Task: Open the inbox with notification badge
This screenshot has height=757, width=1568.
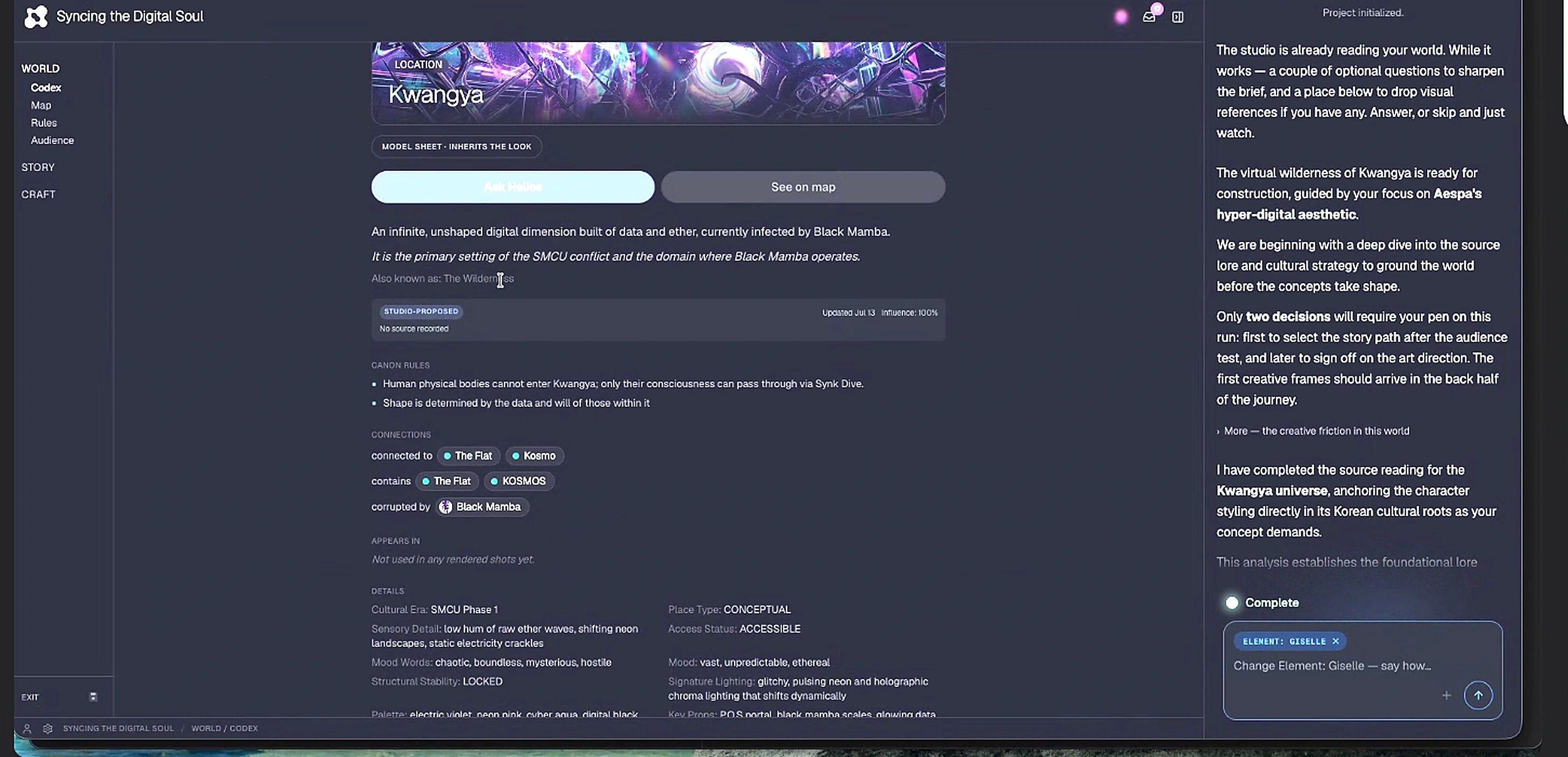Action: (x=1149, y=16)
